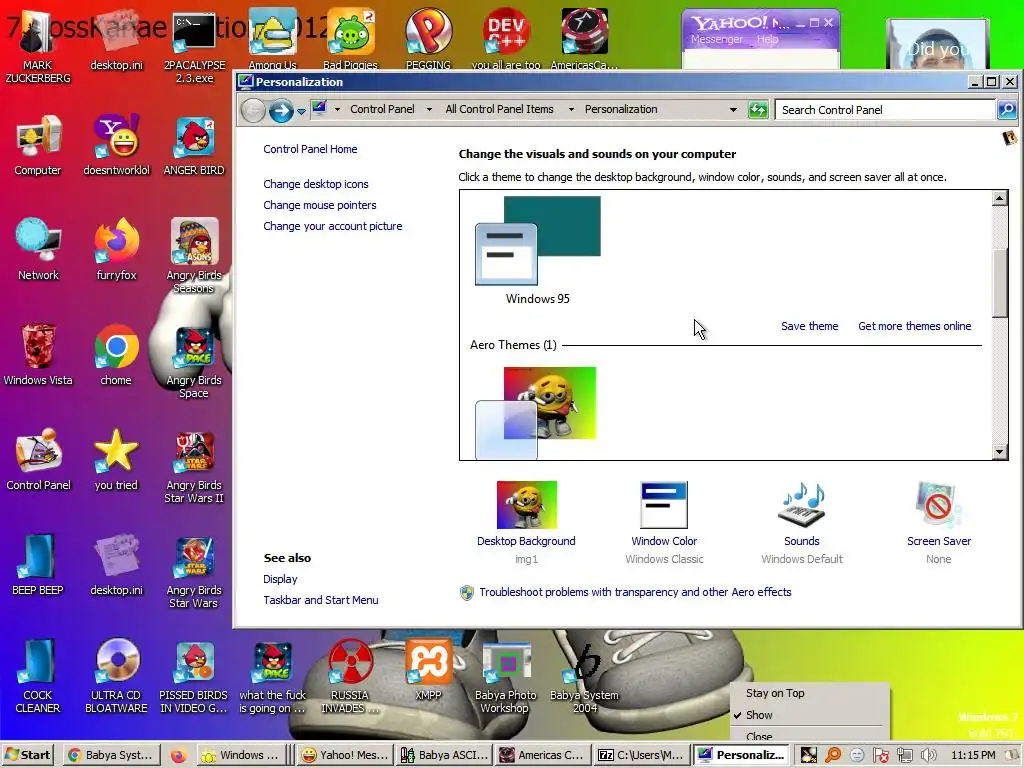Select the BEEP BEEP desktop icon
The height and width of the screenshot is (768, 1024).
[x=38, y=565]
